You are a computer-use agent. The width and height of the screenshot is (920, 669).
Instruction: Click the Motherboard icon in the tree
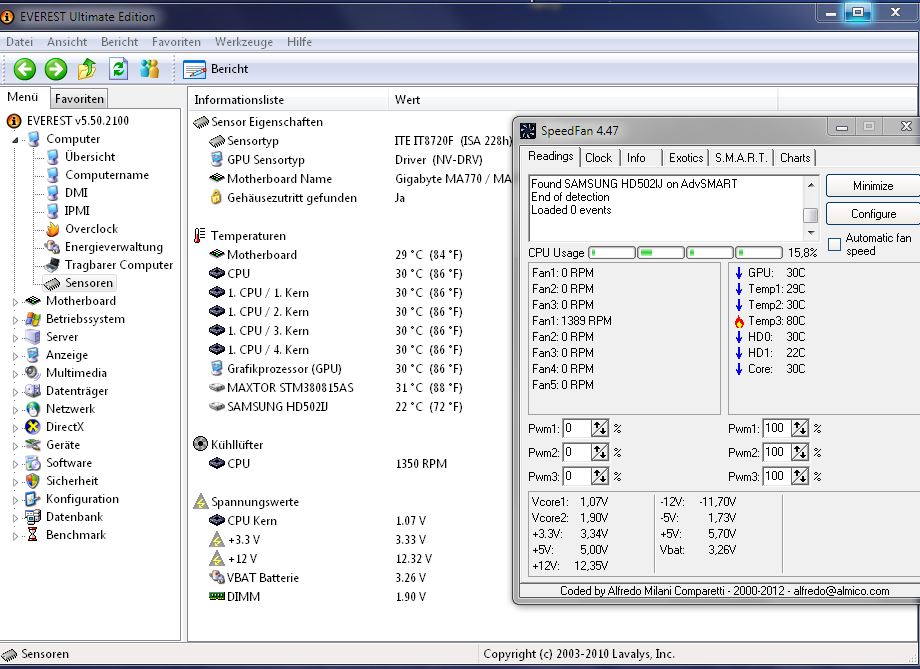point(33,301)
